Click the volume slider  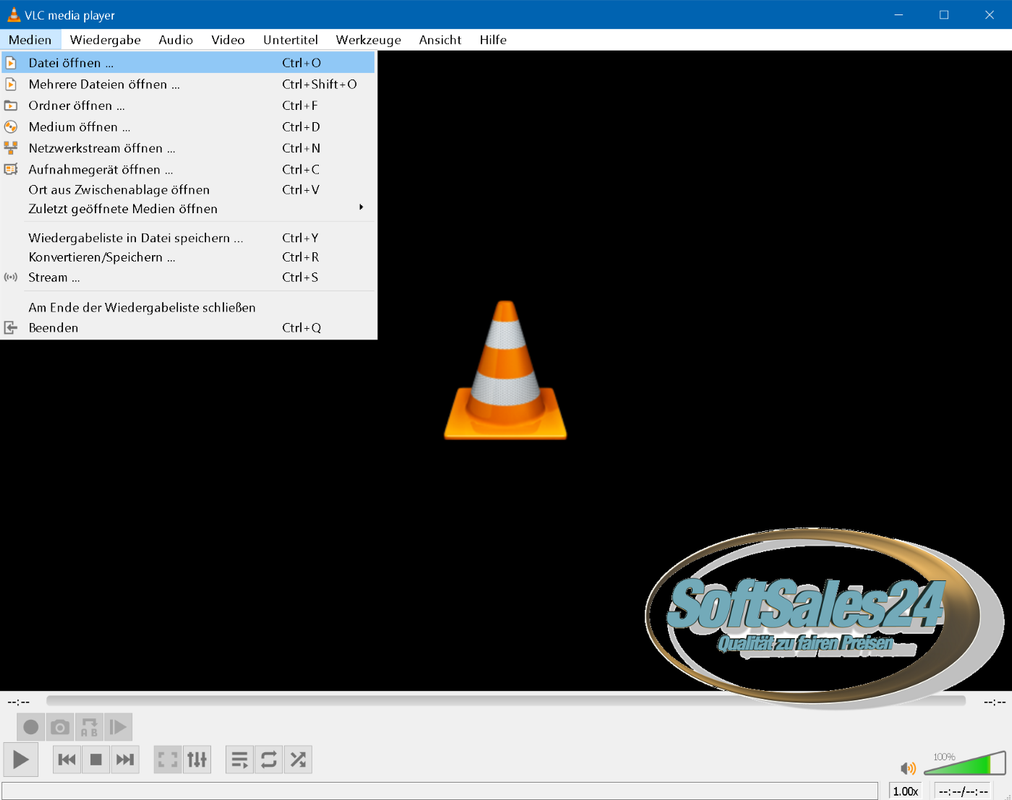(964, 764)
